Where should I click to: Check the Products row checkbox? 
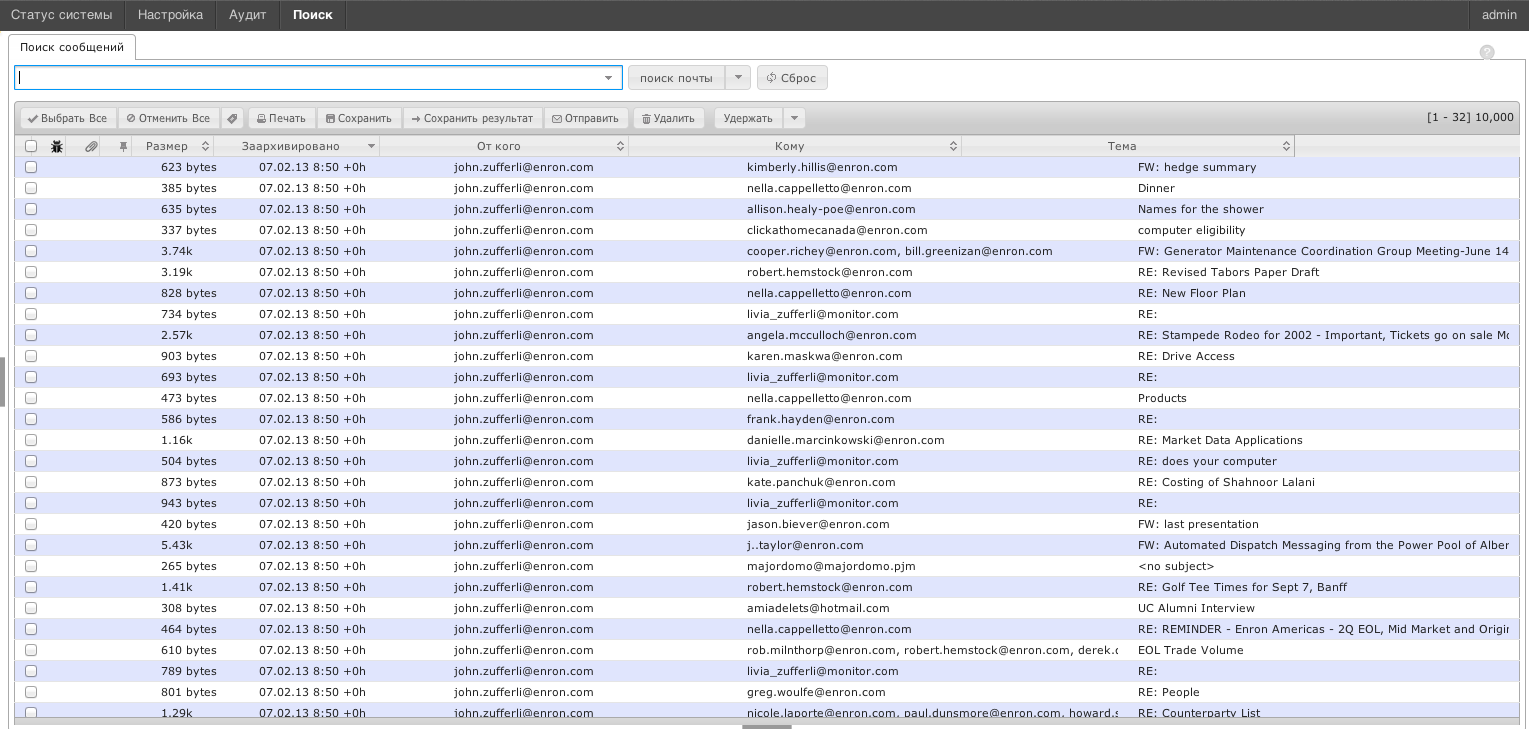[x=31, y=398]
